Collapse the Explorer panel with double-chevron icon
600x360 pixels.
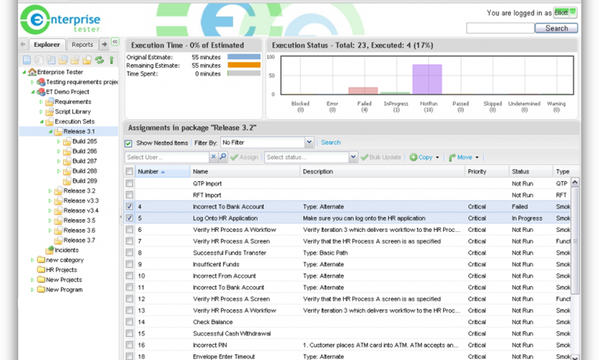[115, 41]
